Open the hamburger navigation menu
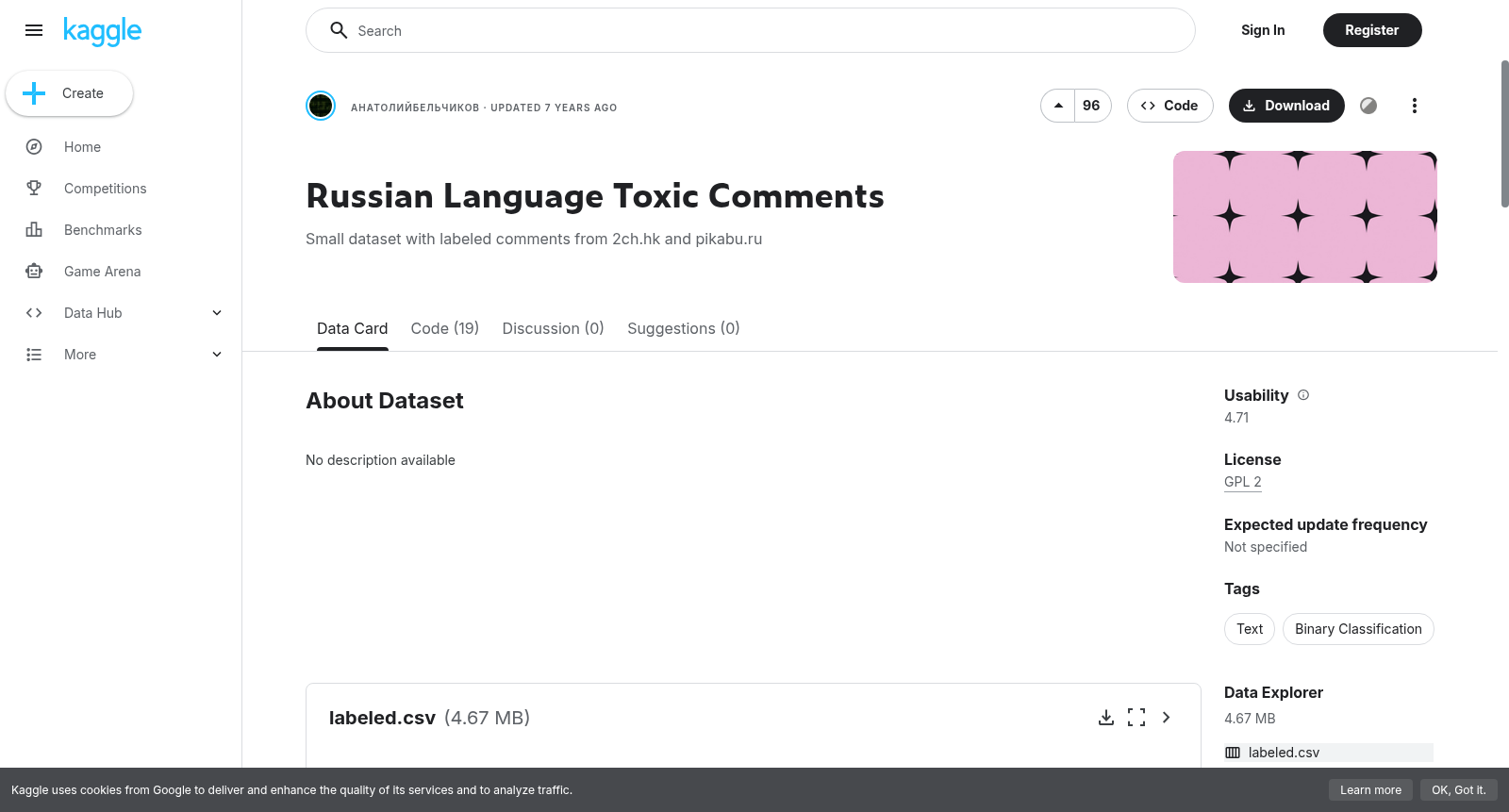The height and width of the screenshot is (812, 1509). coord(34,30)
